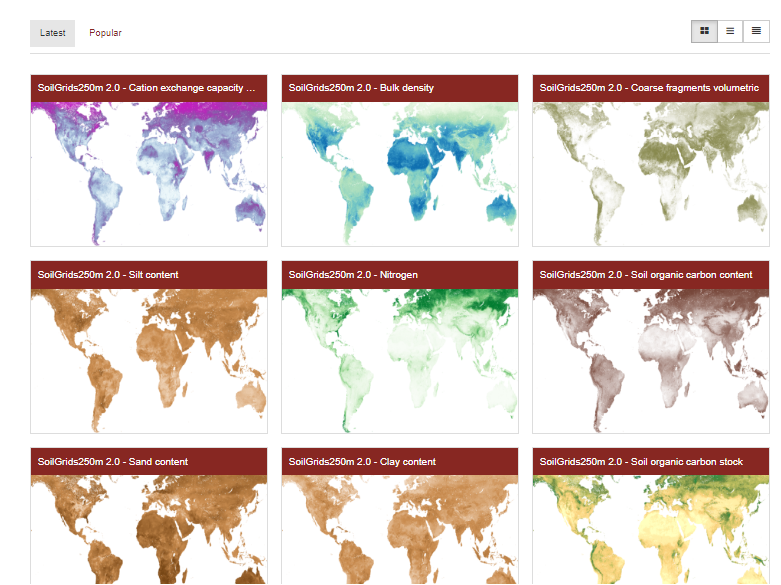The width and height of the screenshot is (781, 585).
Task: Click the Clay content title
Action: [362, 462]
